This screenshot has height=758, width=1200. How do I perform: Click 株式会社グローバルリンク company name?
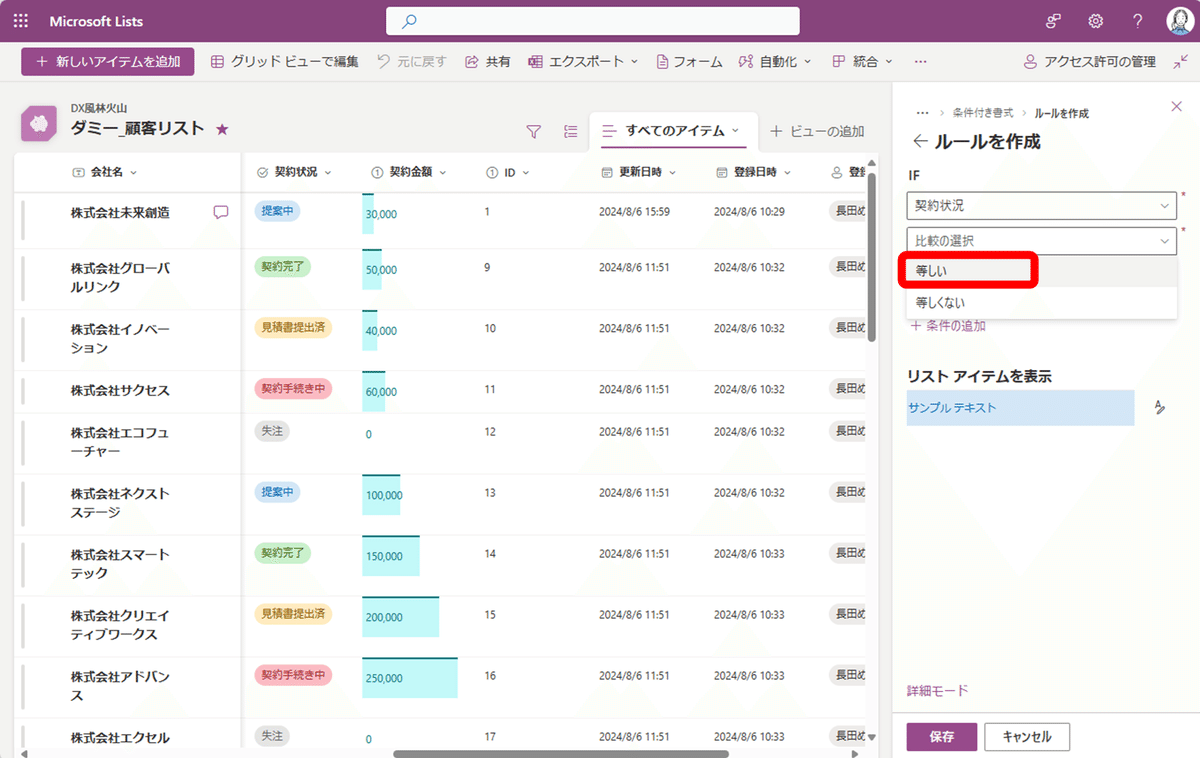tap(120, 277)
